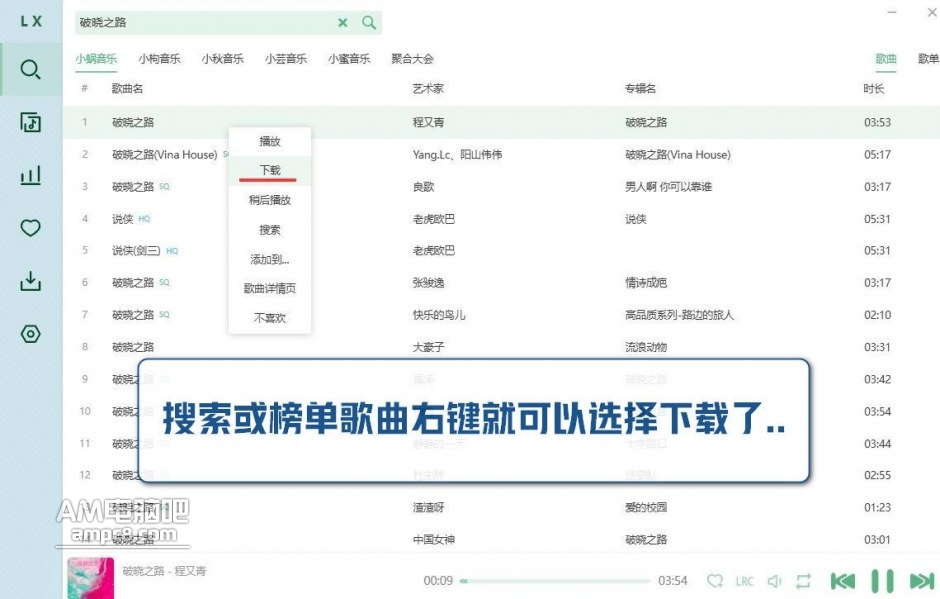940x599 pixels.
Task: Switch to 小枸音乐 source tab
Action: click(x=160, y=59)
